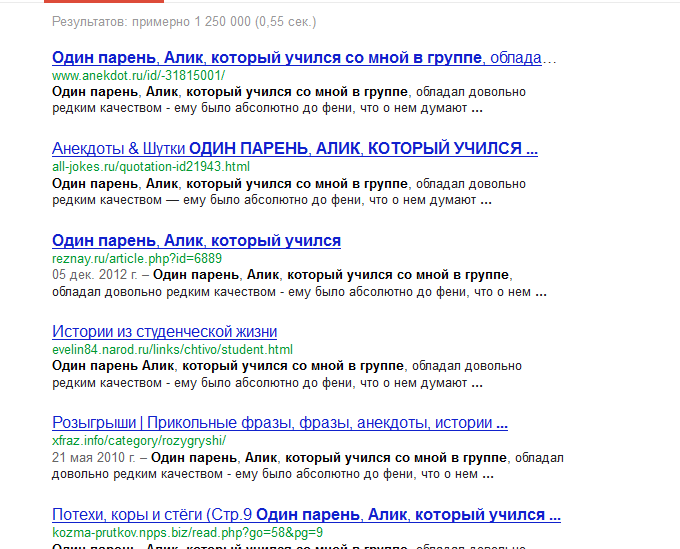Open 'Истории из студенческой жизни' result
680x549 pixels.
(x=164, y=332)
